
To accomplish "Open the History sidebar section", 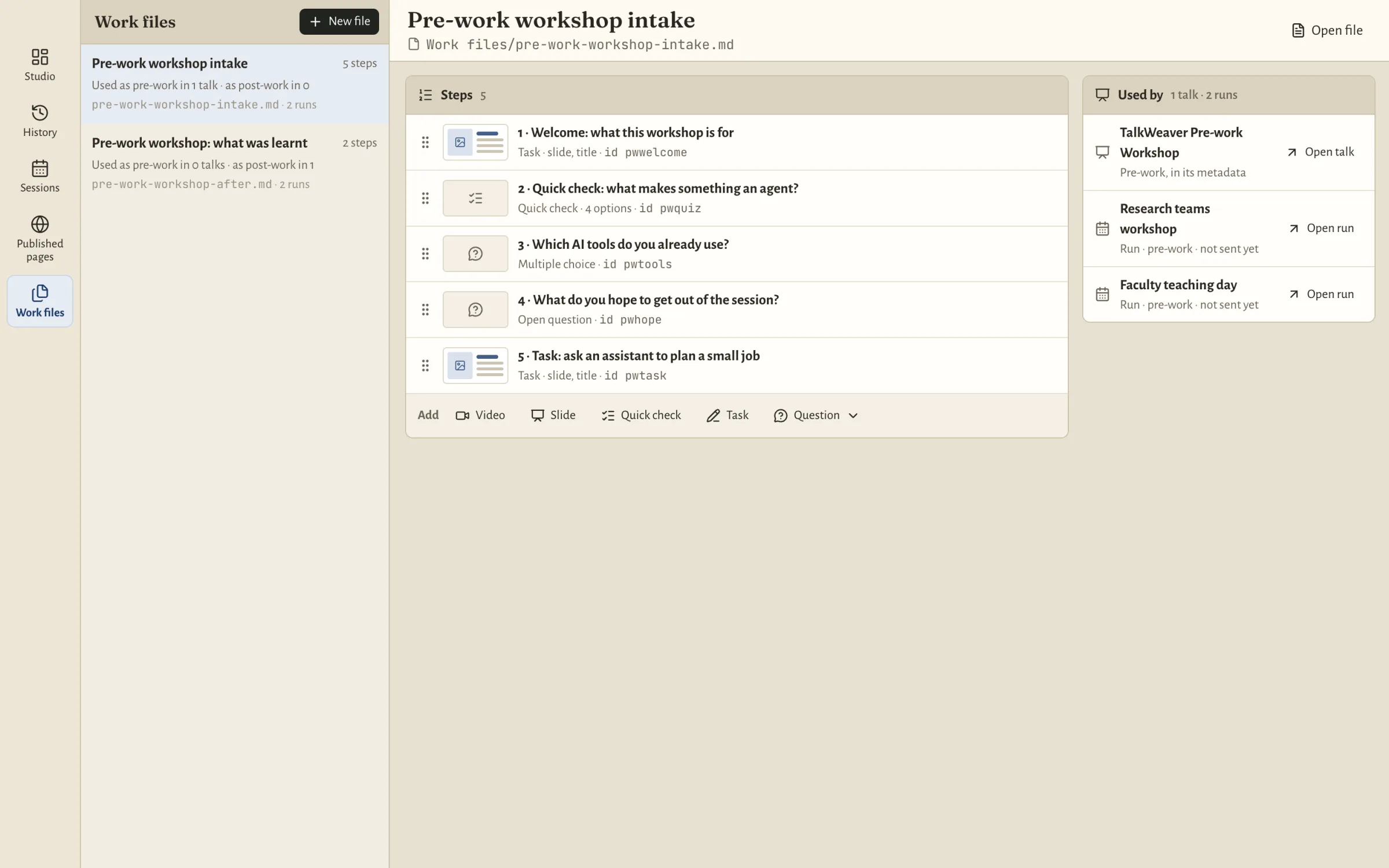I will pos(39,120).
